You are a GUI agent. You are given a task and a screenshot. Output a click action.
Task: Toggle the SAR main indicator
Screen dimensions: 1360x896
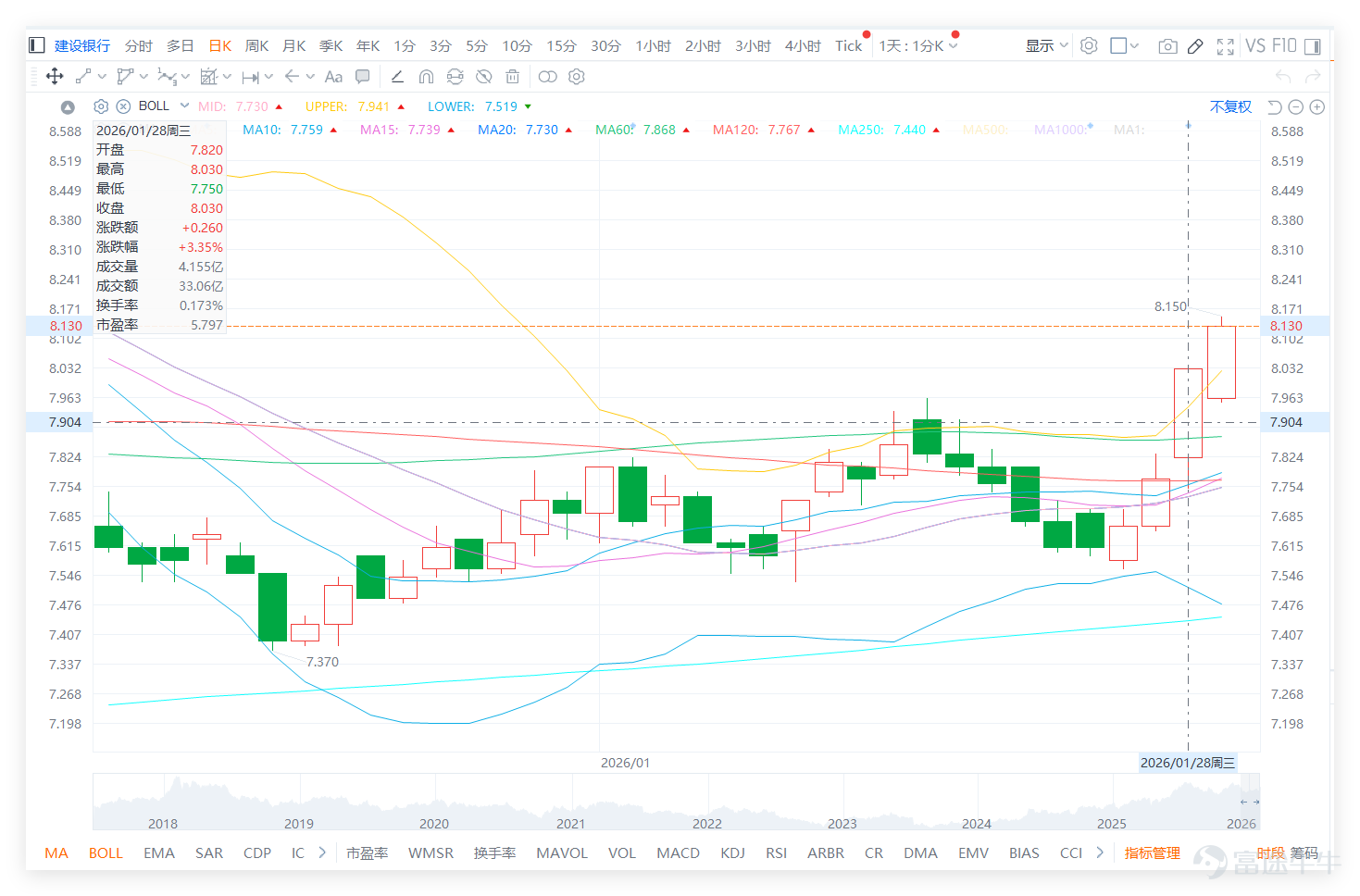209,852
